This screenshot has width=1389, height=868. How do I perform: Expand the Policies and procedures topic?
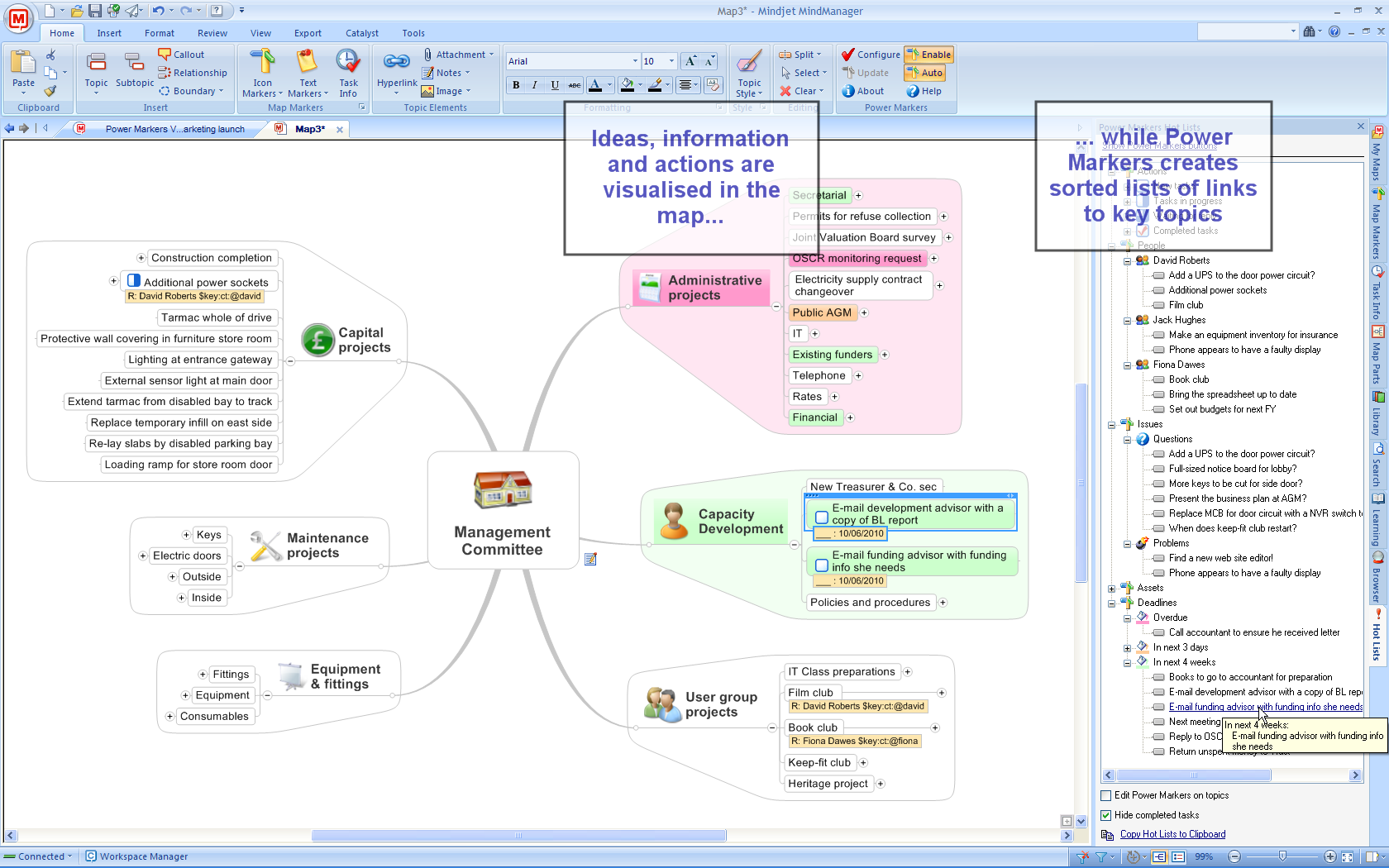(943, 603)
